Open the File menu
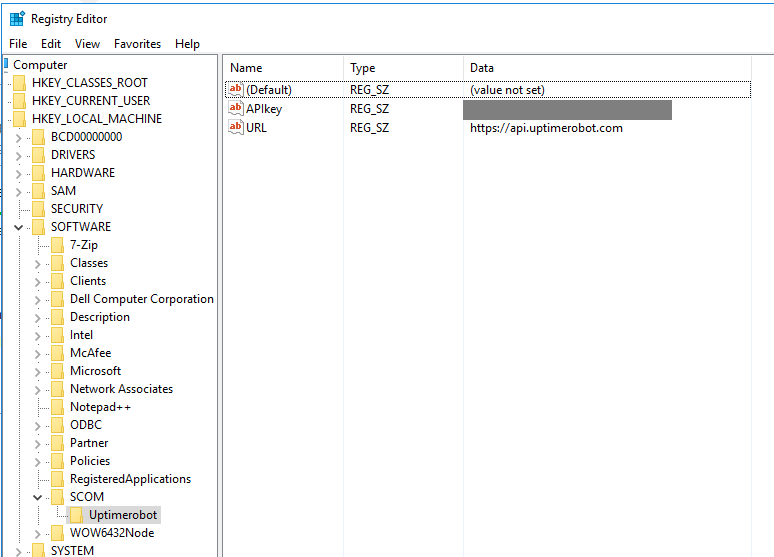 click(x=18, y=44)
